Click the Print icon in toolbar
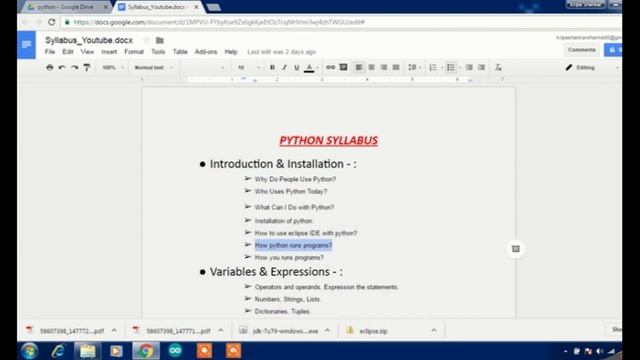This screenshot has width=640, height=360. tap(50, 67)
